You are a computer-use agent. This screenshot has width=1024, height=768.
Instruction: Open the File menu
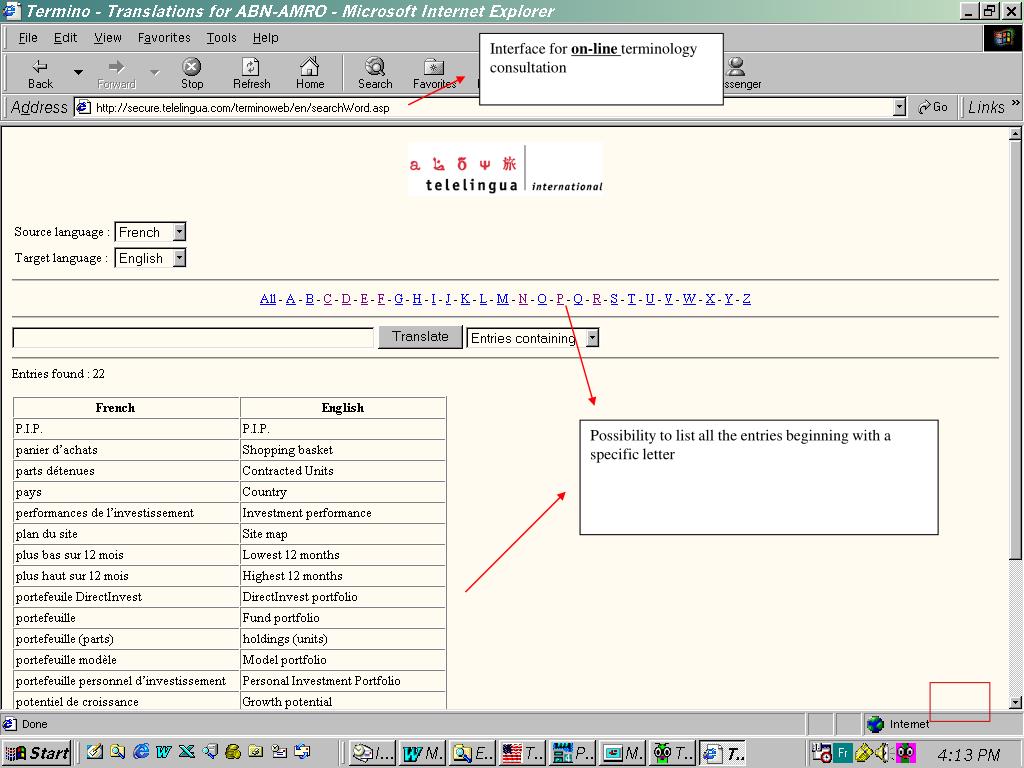point(28,38)
